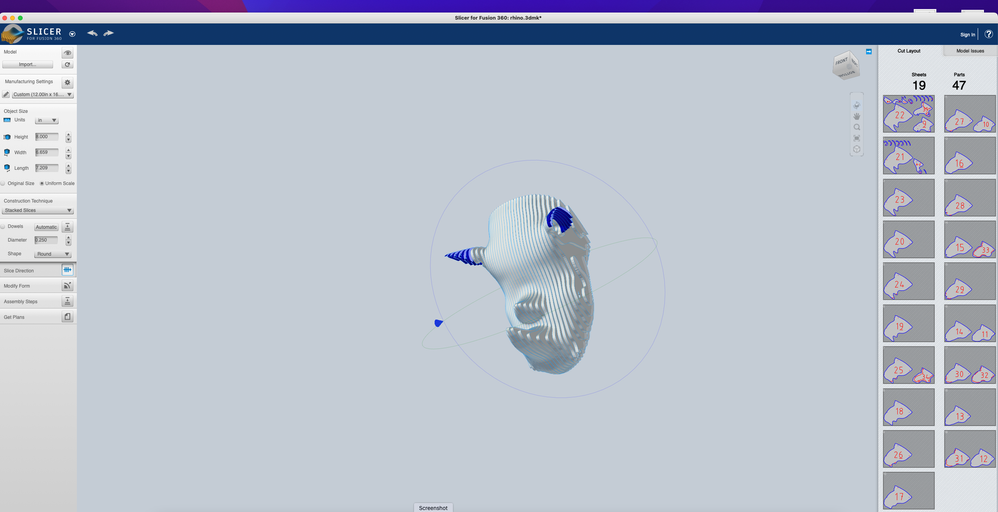Select the sheet thumbnail with part 22
998x512 pixels.
coord(909,114)
